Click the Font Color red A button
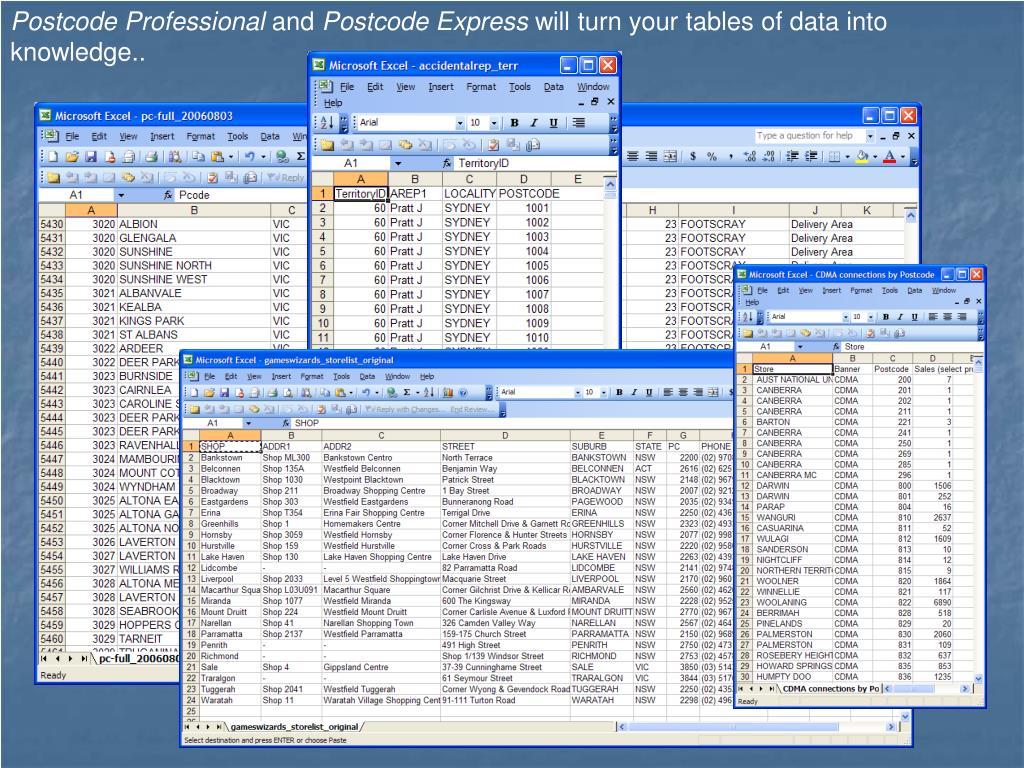This screenshot has height=768, width=1024. [x=890, y=156]
